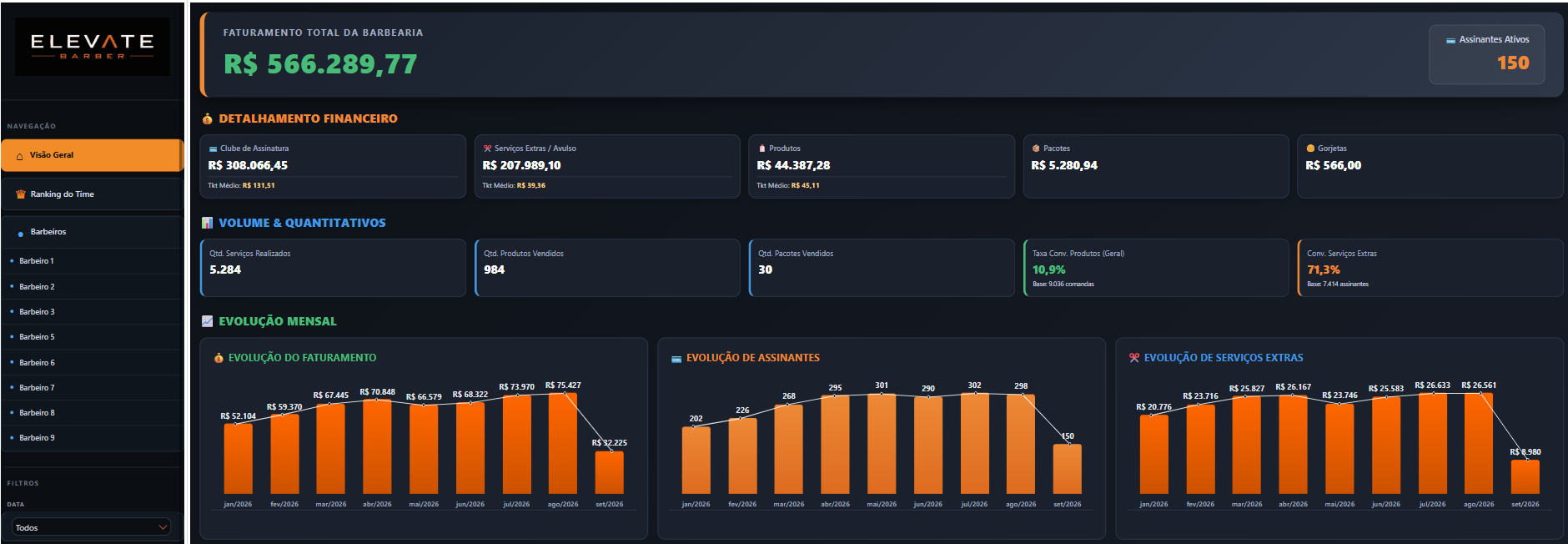Click the money bag icon of Detalhamento Financeiro
The width and height of the screenshot is (1568, 544).
coord(208,118)
